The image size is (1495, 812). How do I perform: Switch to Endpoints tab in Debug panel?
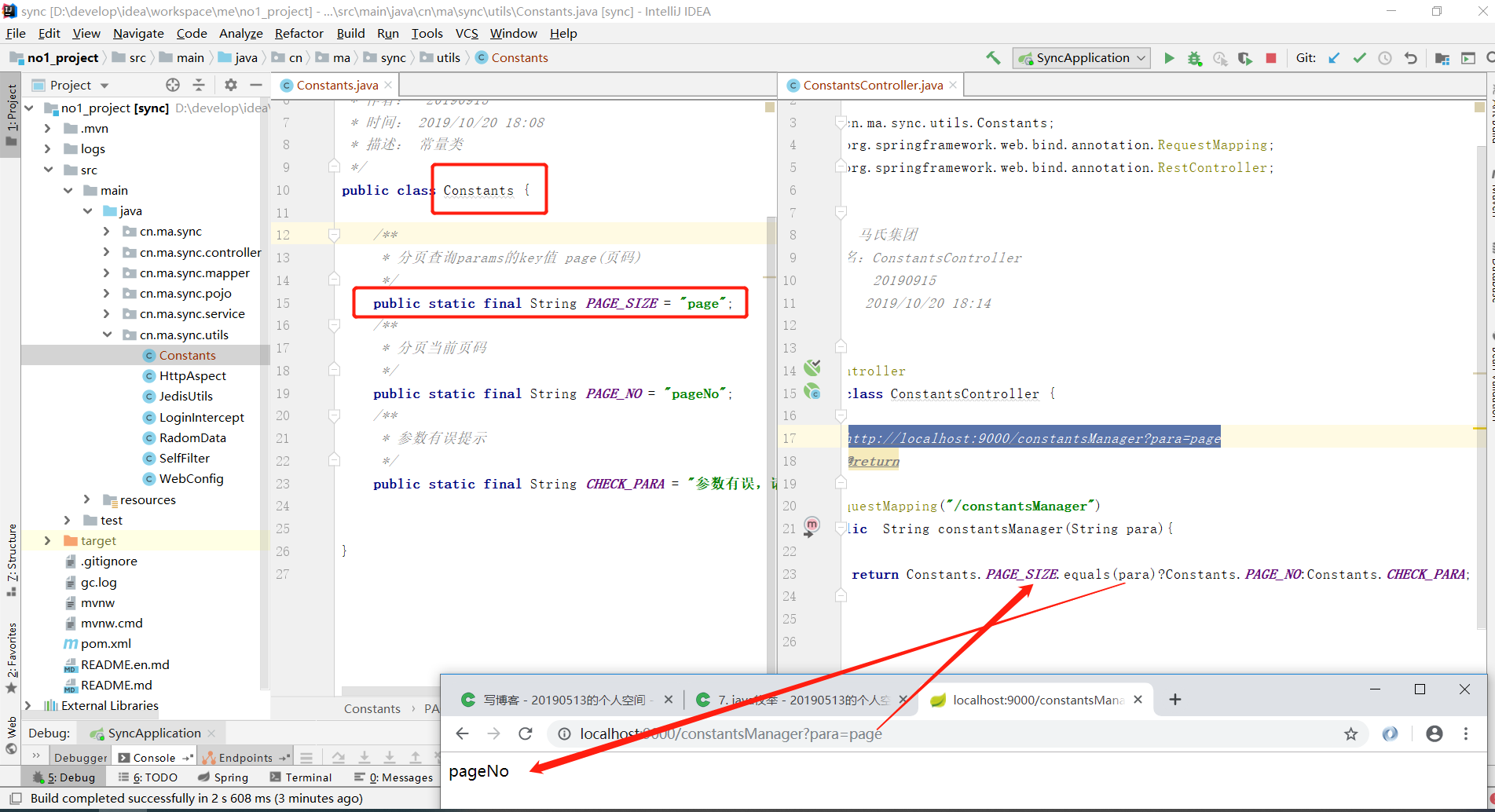(245, 757)
